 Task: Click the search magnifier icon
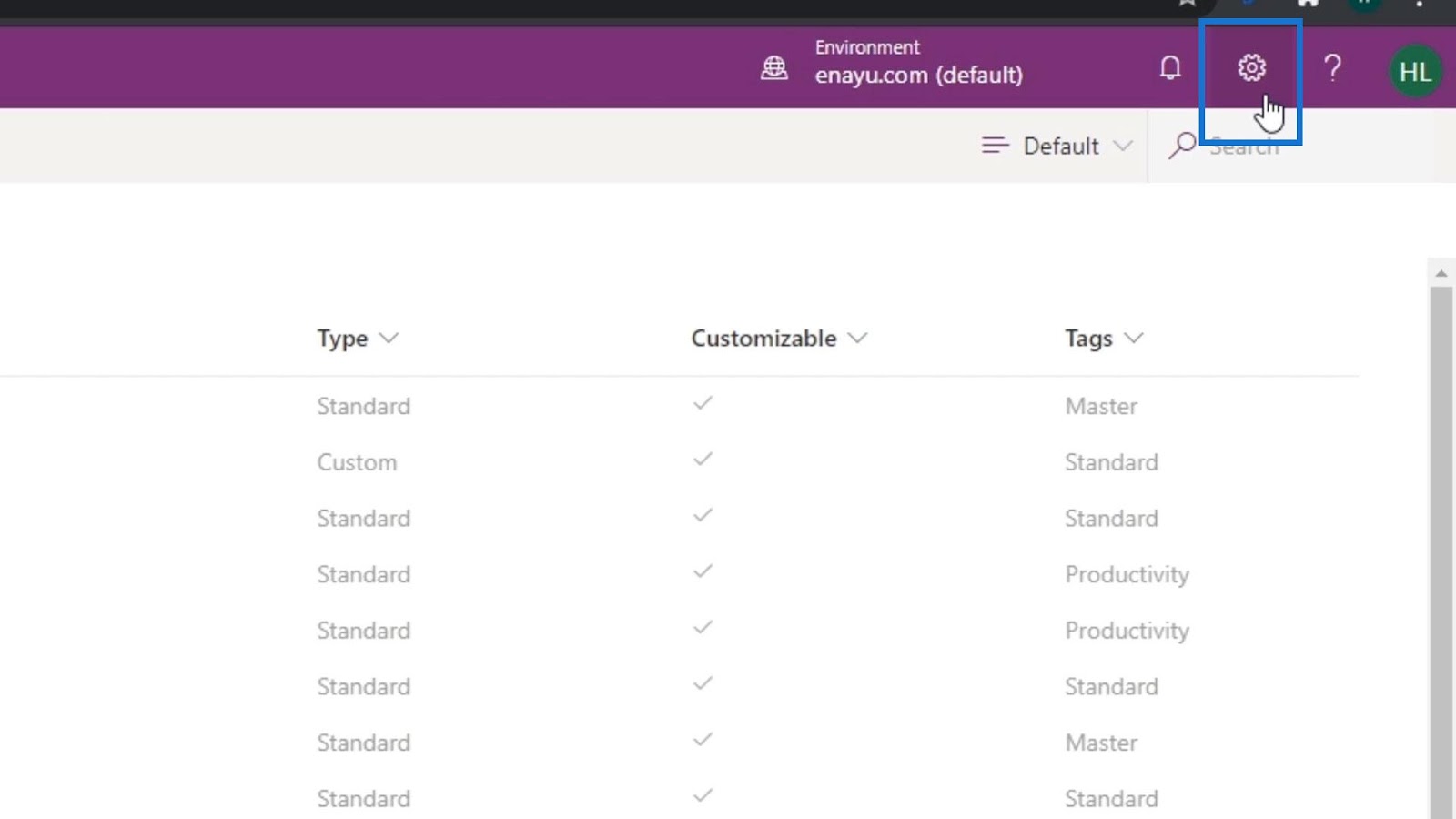coord(1182,146)
